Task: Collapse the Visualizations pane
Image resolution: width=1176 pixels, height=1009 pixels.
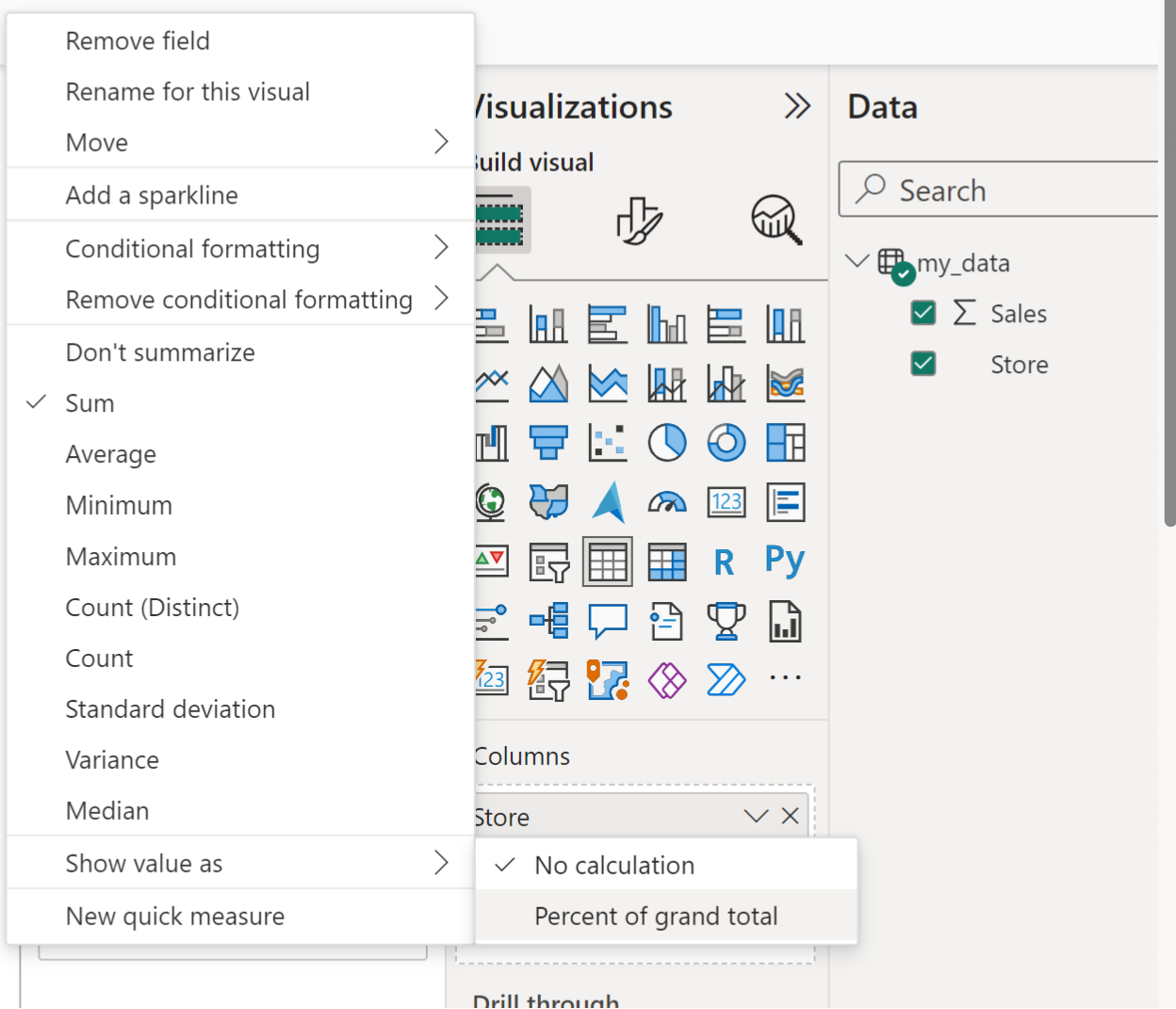Action: [797, 106]
